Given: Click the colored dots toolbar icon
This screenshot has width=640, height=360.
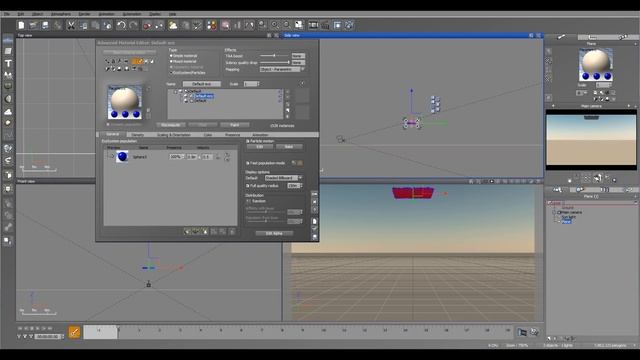Looking at the screenshot, I should pos(211,25).
